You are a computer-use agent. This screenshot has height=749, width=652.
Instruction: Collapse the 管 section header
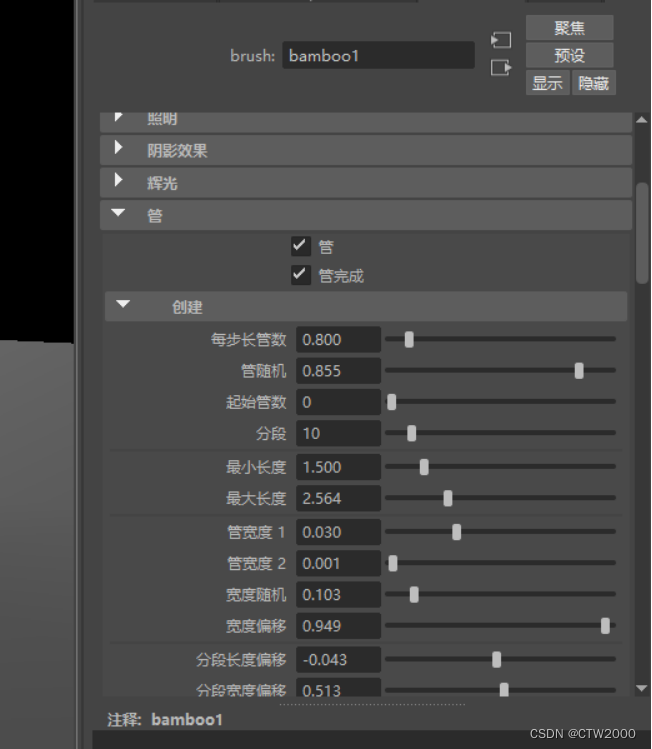[x=366, y=215]
